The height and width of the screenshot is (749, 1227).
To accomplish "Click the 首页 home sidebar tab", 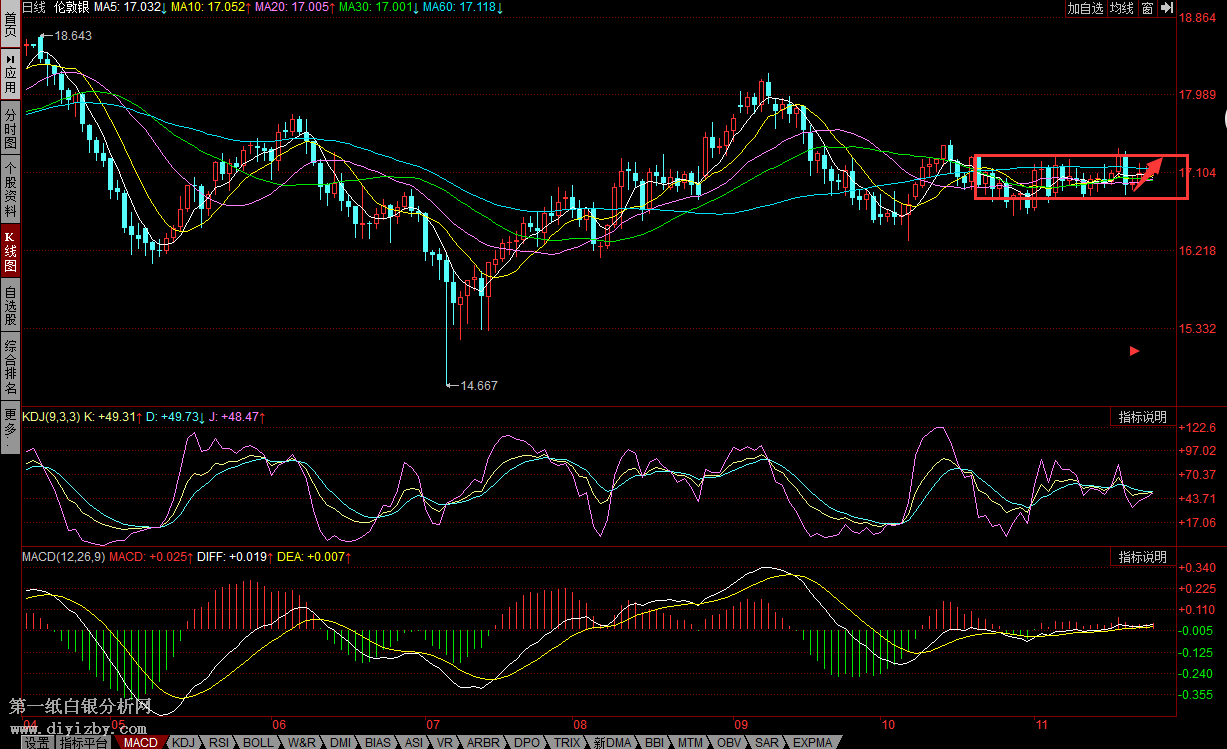I will [10, 24].
